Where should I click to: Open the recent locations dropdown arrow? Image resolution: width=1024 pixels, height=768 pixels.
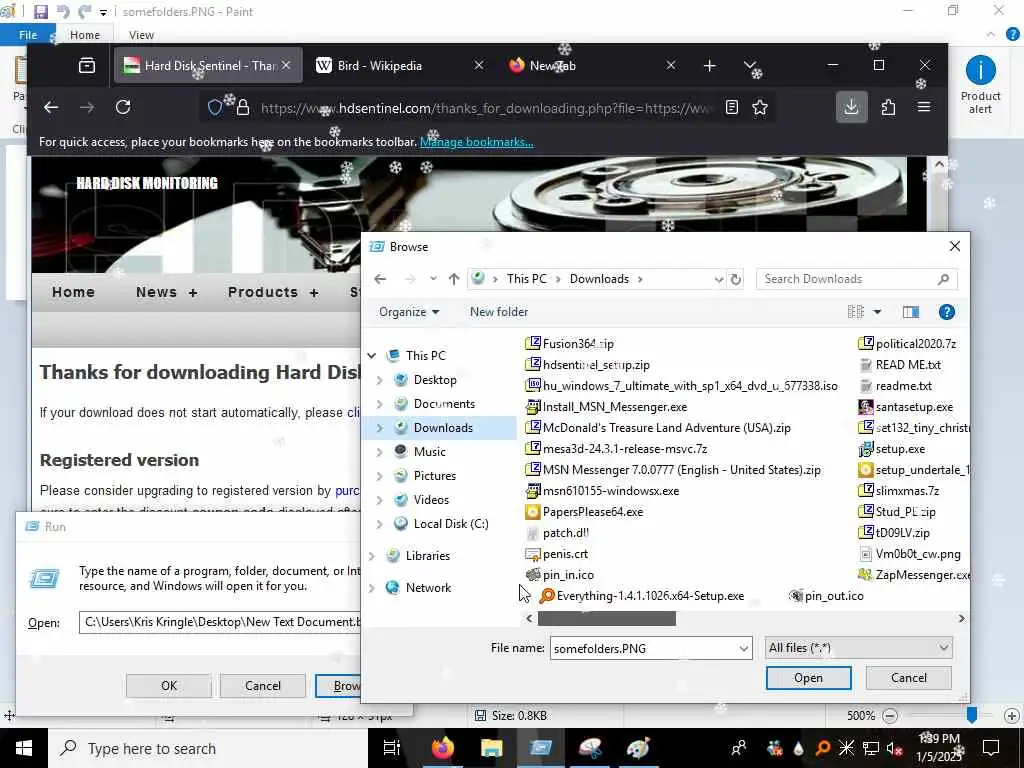coord(433,279)
